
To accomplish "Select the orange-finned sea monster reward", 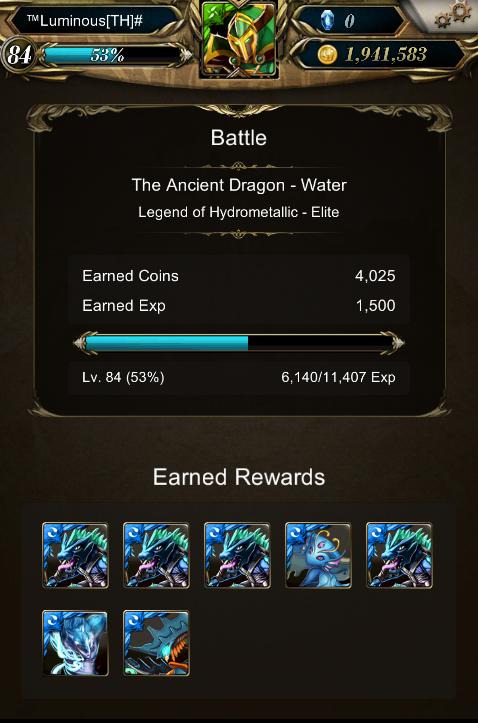I will (156, 644).
